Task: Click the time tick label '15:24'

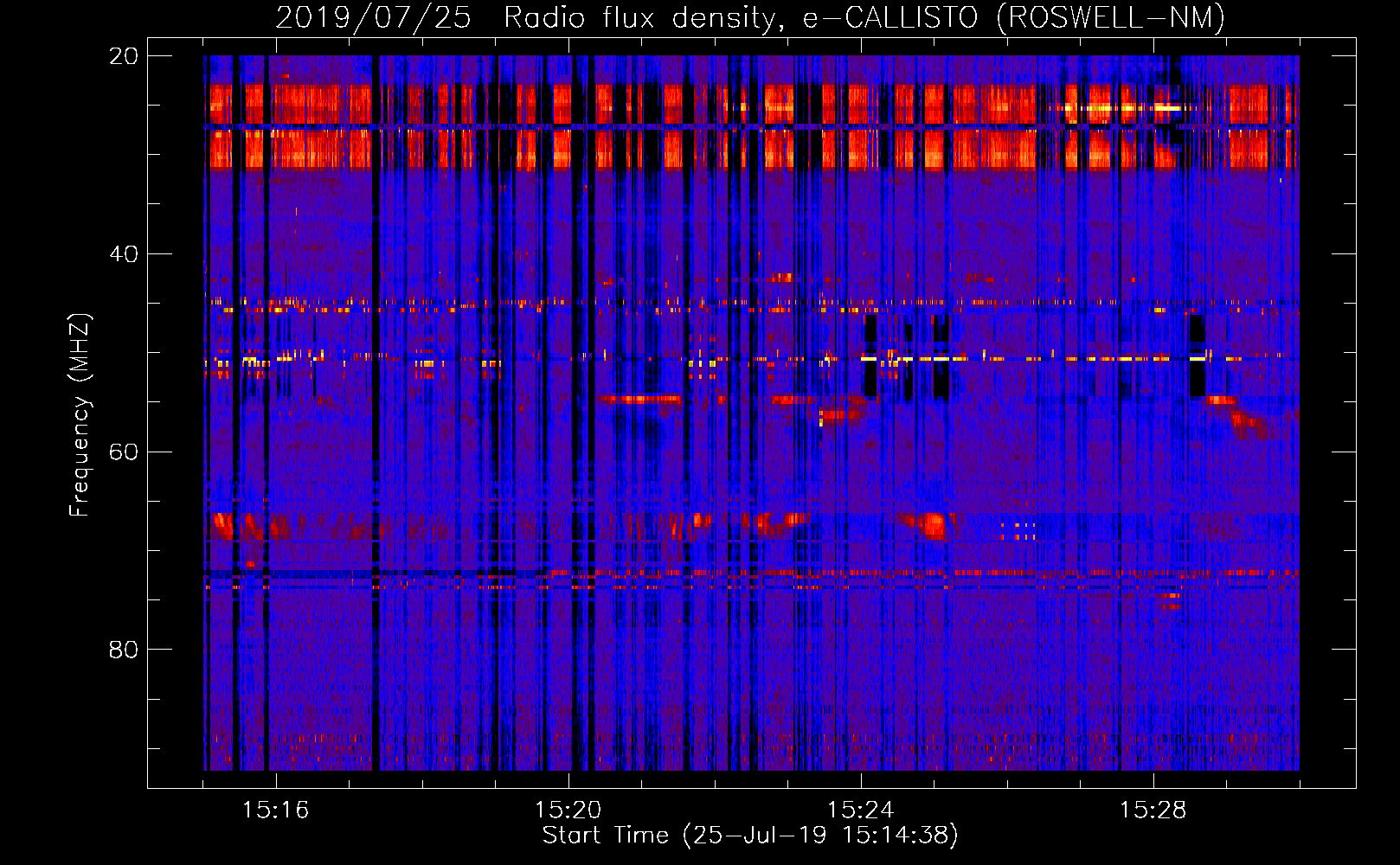Action: click(860, 811)
